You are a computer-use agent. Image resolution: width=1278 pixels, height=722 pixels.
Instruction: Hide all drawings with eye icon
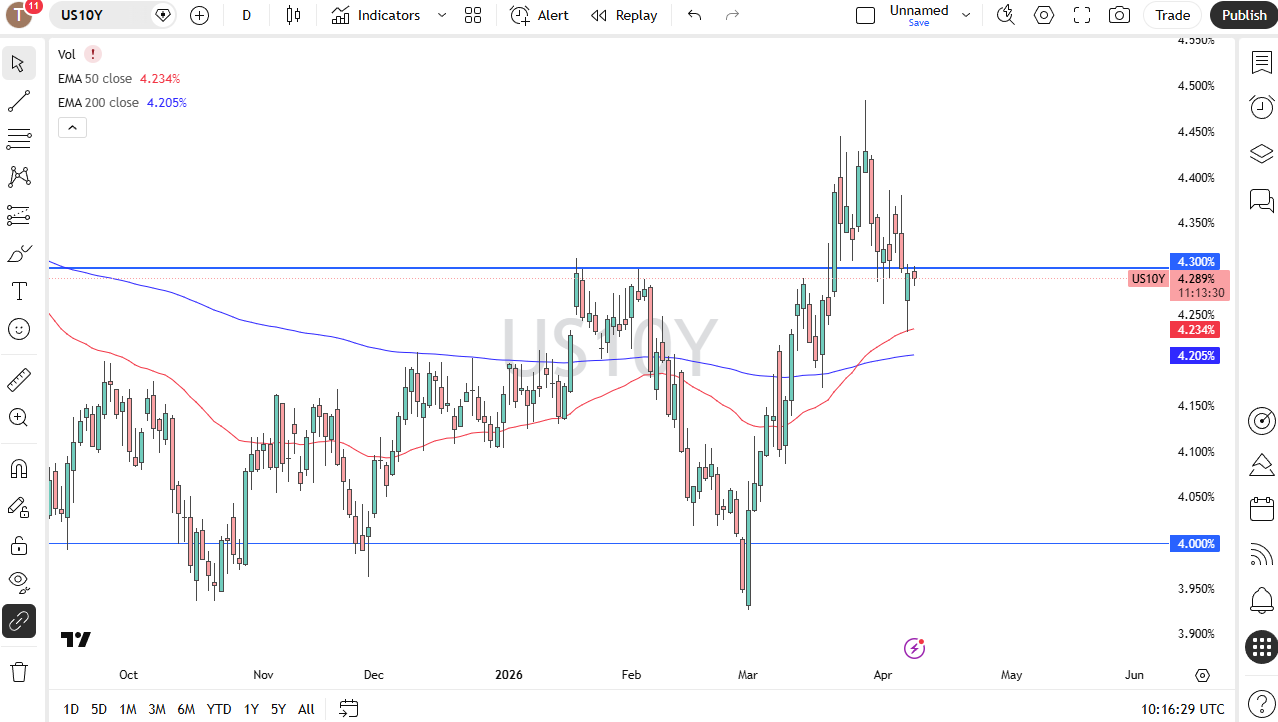[x=18, y=583]
